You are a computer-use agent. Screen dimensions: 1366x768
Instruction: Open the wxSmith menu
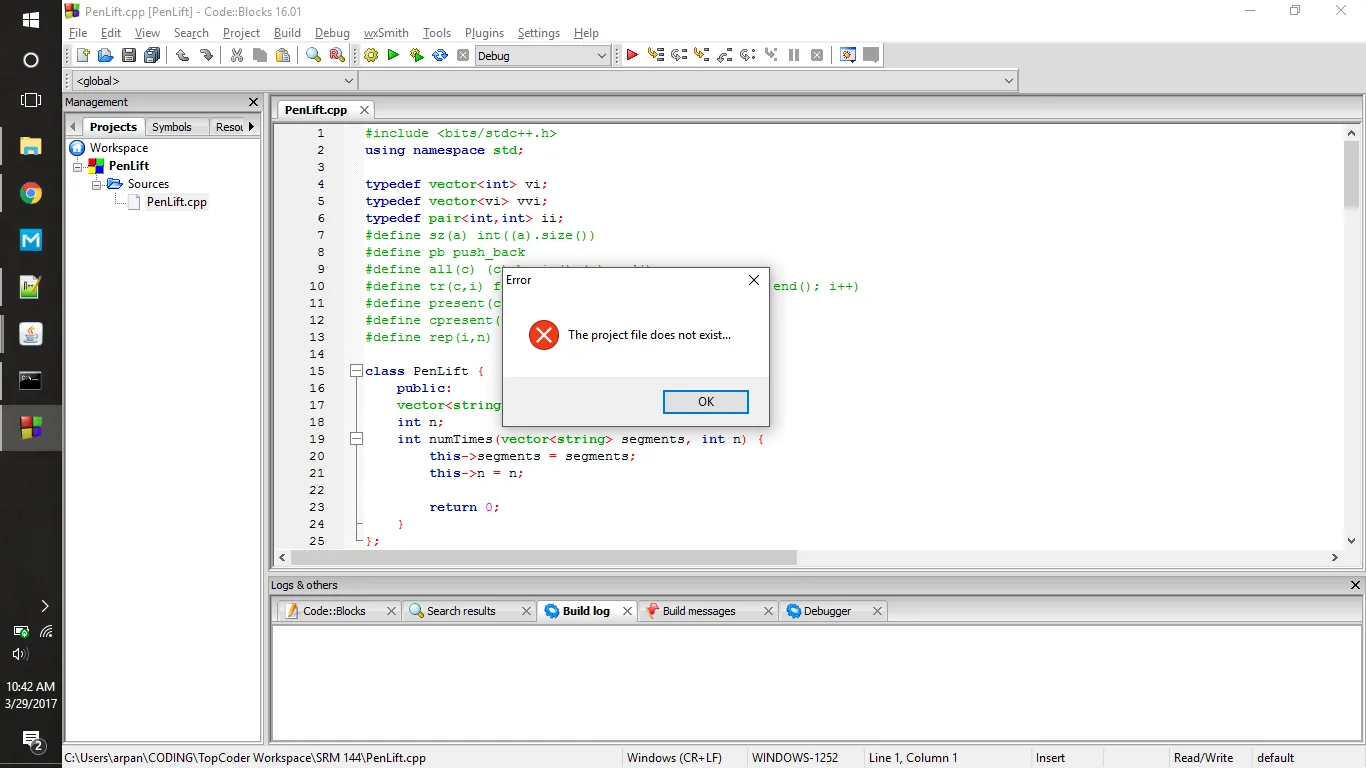pyautogui.click(x=386, y=33)
